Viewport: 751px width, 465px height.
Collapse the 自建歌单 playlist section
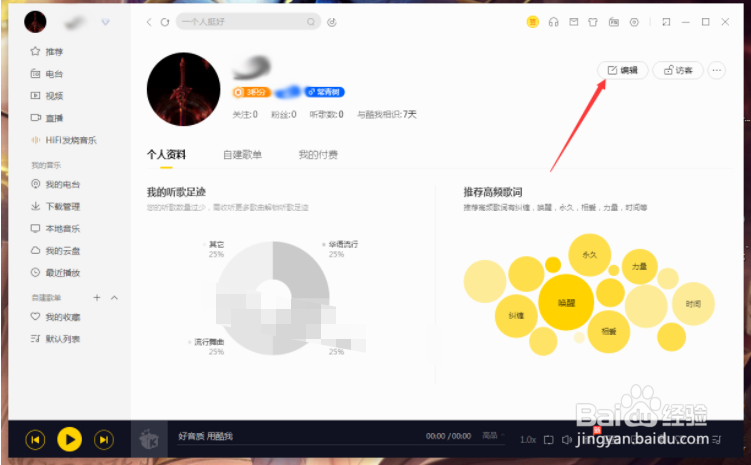tap(114, 297)
